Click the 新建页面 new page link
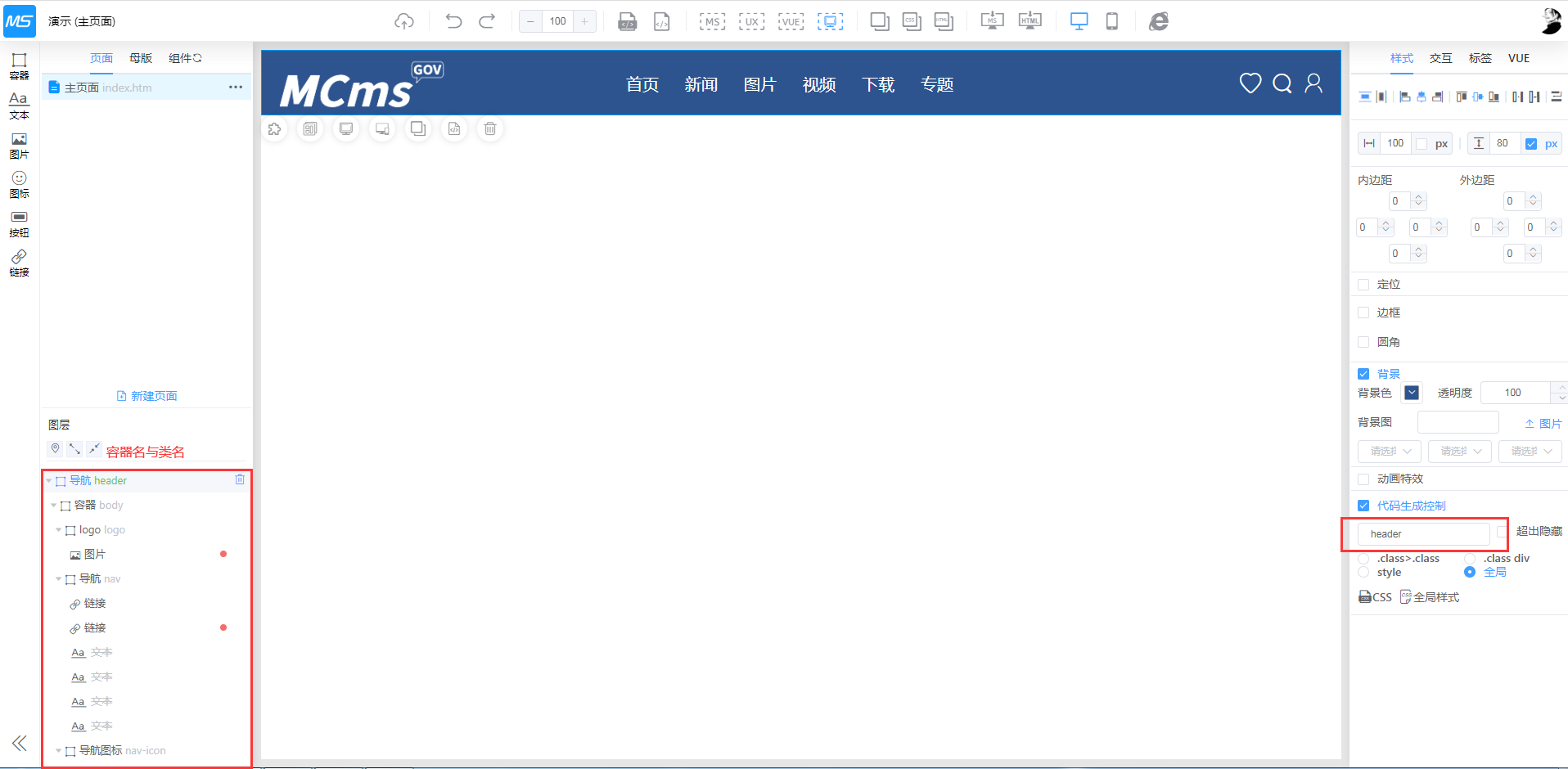This screenshot has width=1568, height=769. click(147, 396)
